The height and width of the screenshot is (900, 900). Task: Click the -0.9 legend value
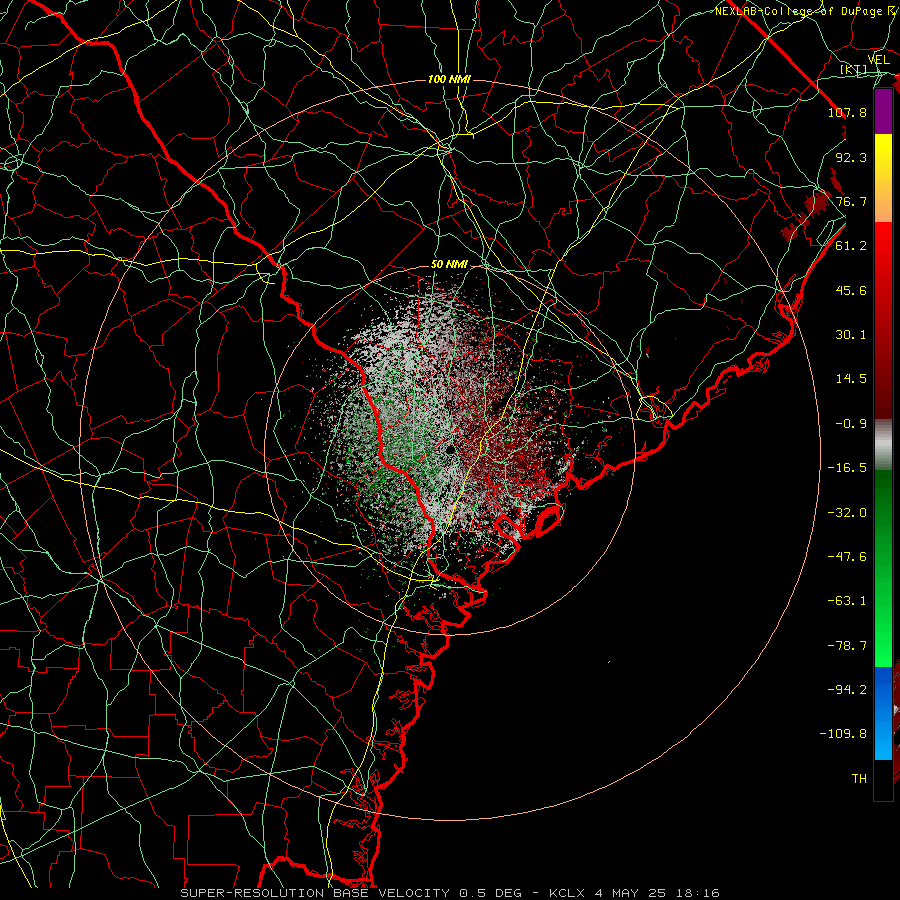851,424
